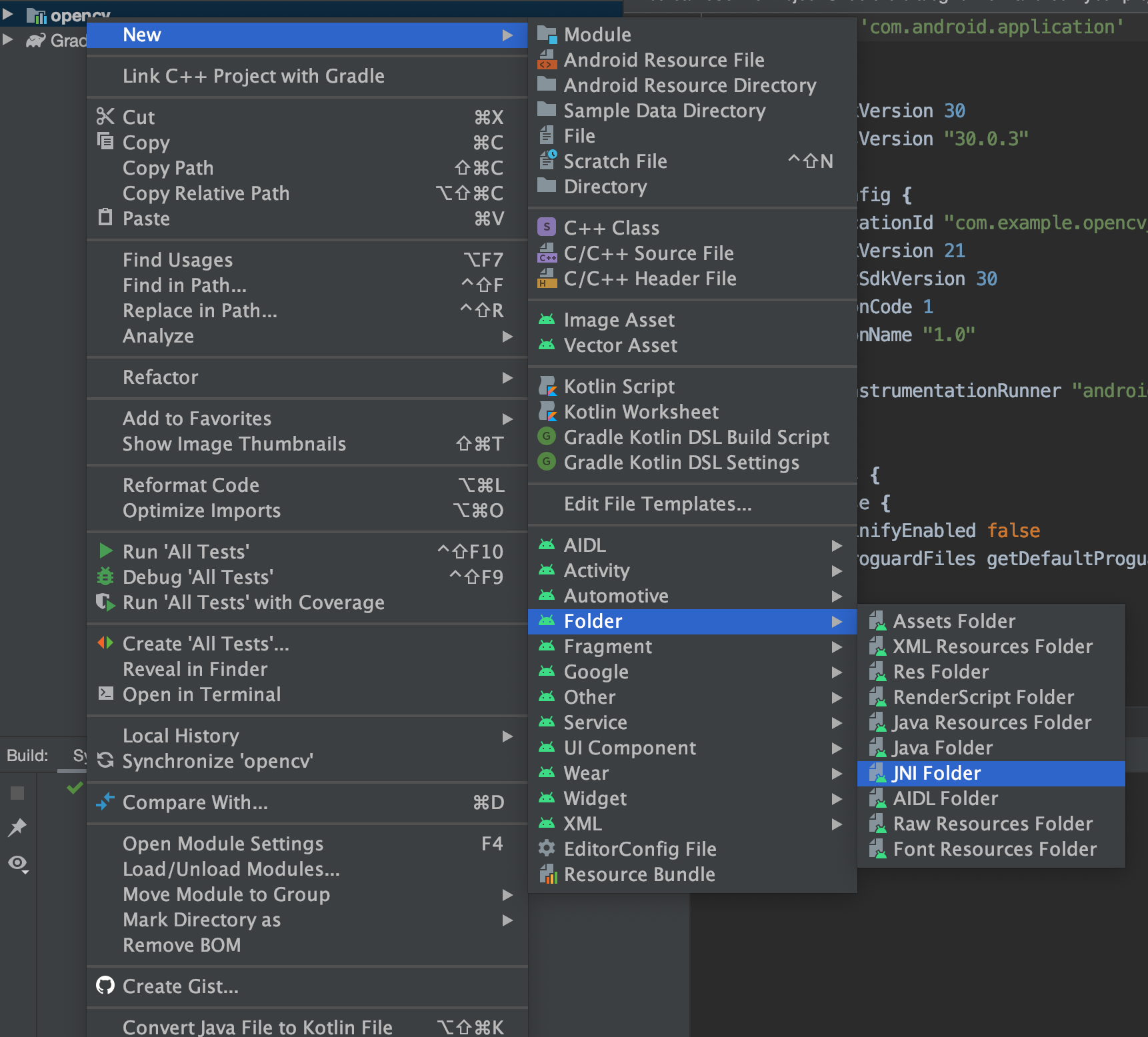Viewport: 1148px width, 1037px height.
Task: Click the Module icon in New submenu
Action: [547, 35]
